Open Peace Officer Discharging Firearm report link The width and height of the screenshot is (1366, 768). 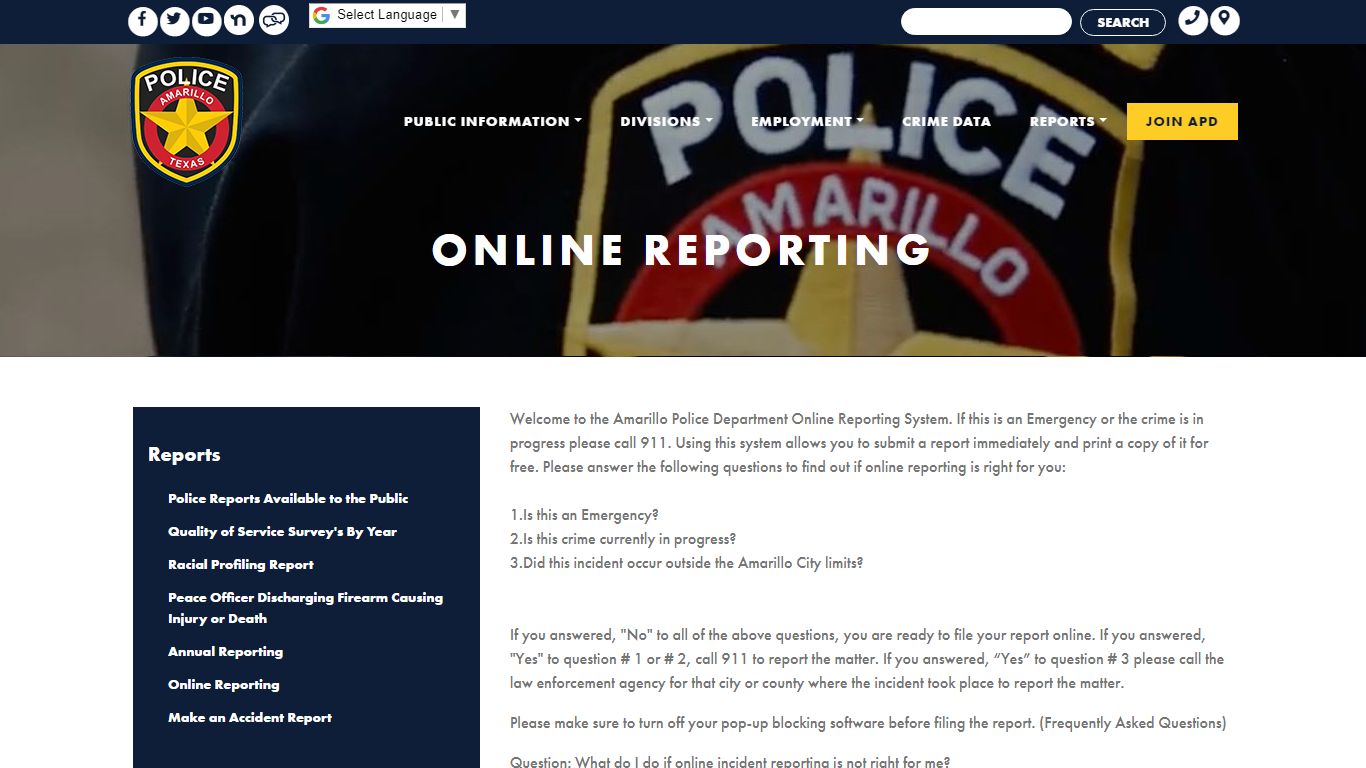pos(305,608)
